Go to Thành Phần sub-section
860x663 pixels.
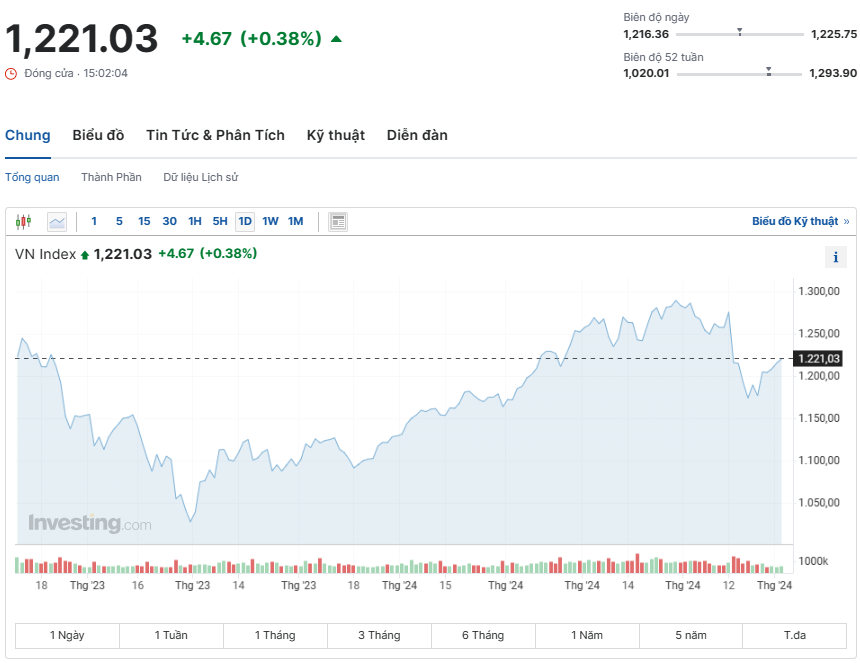pos(111,177)
